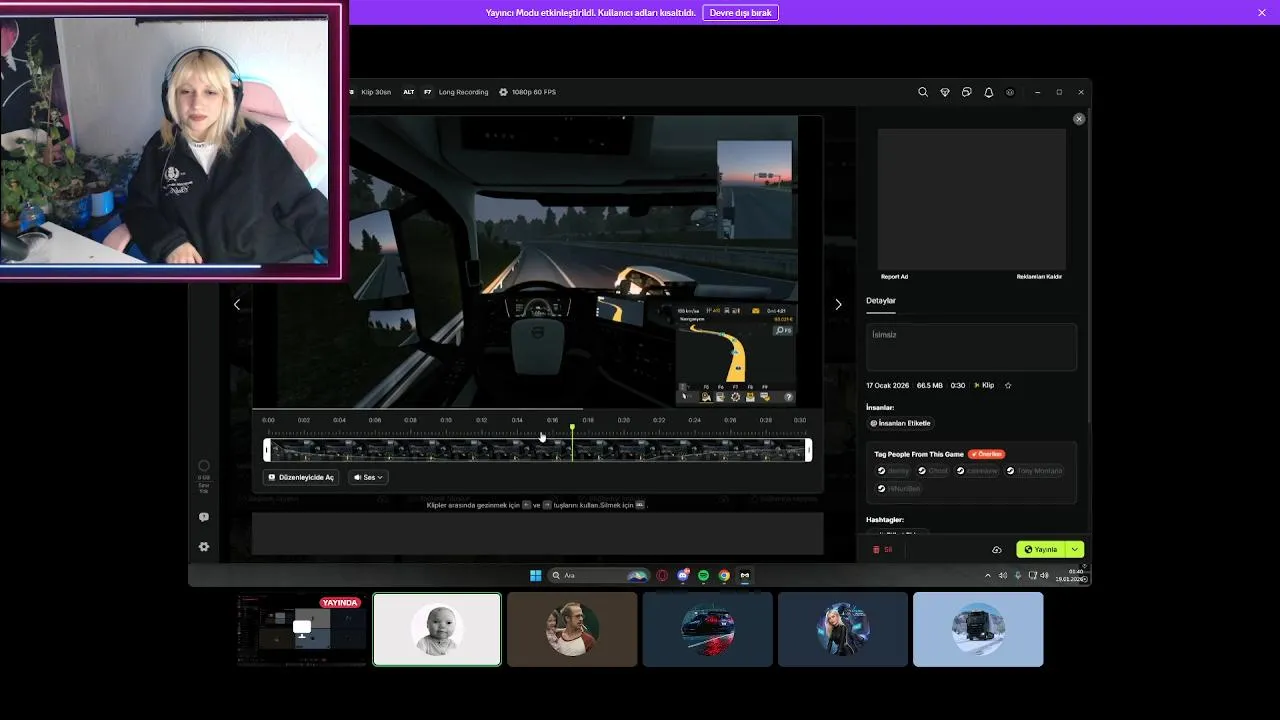Click the green playhead marker on timeline
Screen dimensions: 1280x720
[572, 428]
